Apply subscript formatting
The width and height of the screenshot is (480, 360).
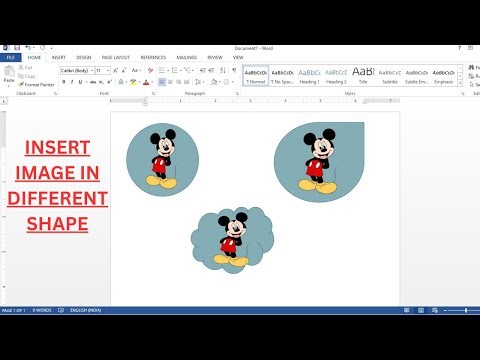[x=101, y=82]
